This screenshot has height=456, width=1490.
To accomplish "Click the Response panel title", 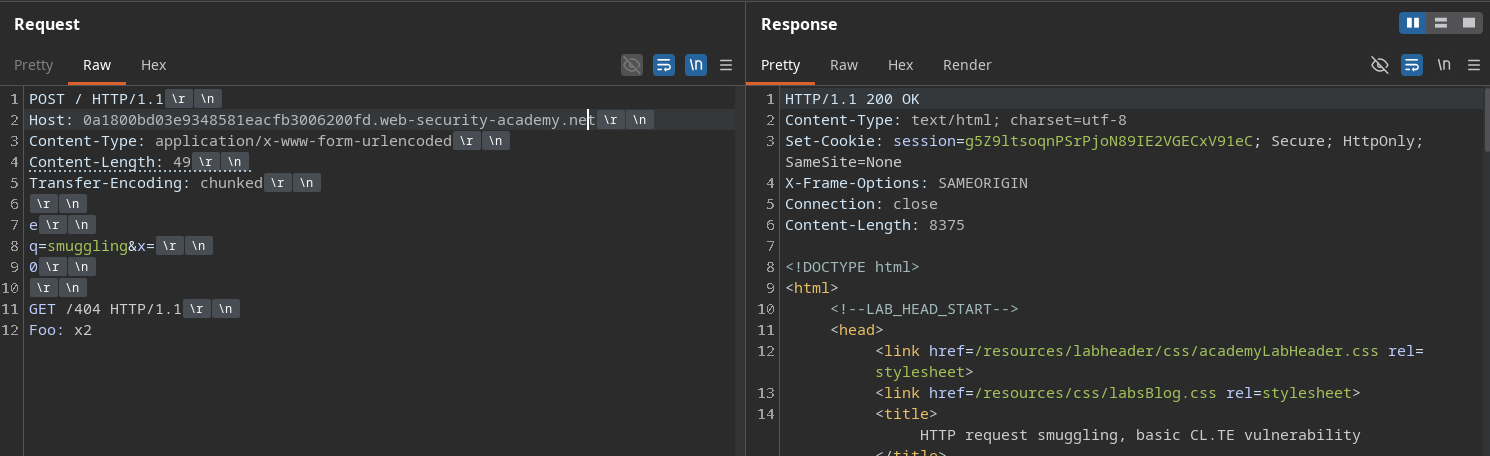I will 799,24.
